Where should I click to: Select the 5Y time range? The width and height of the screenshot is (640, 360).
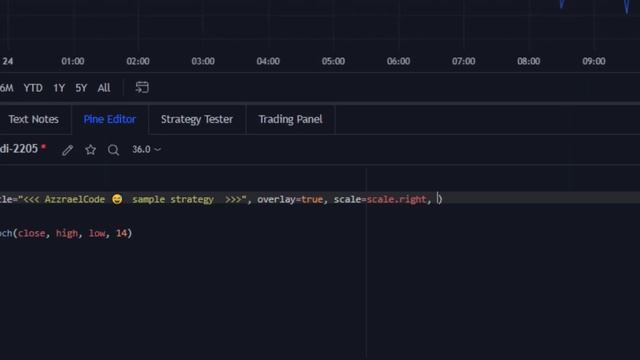81,88
